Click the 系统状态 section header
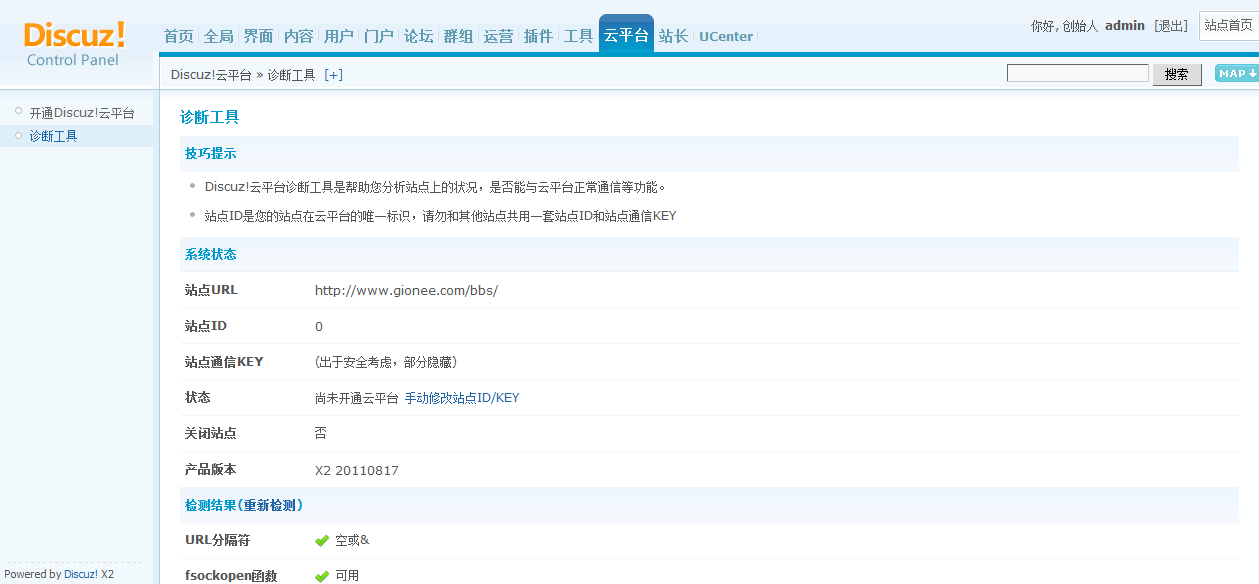1259x584 pixels. [211, 254]
